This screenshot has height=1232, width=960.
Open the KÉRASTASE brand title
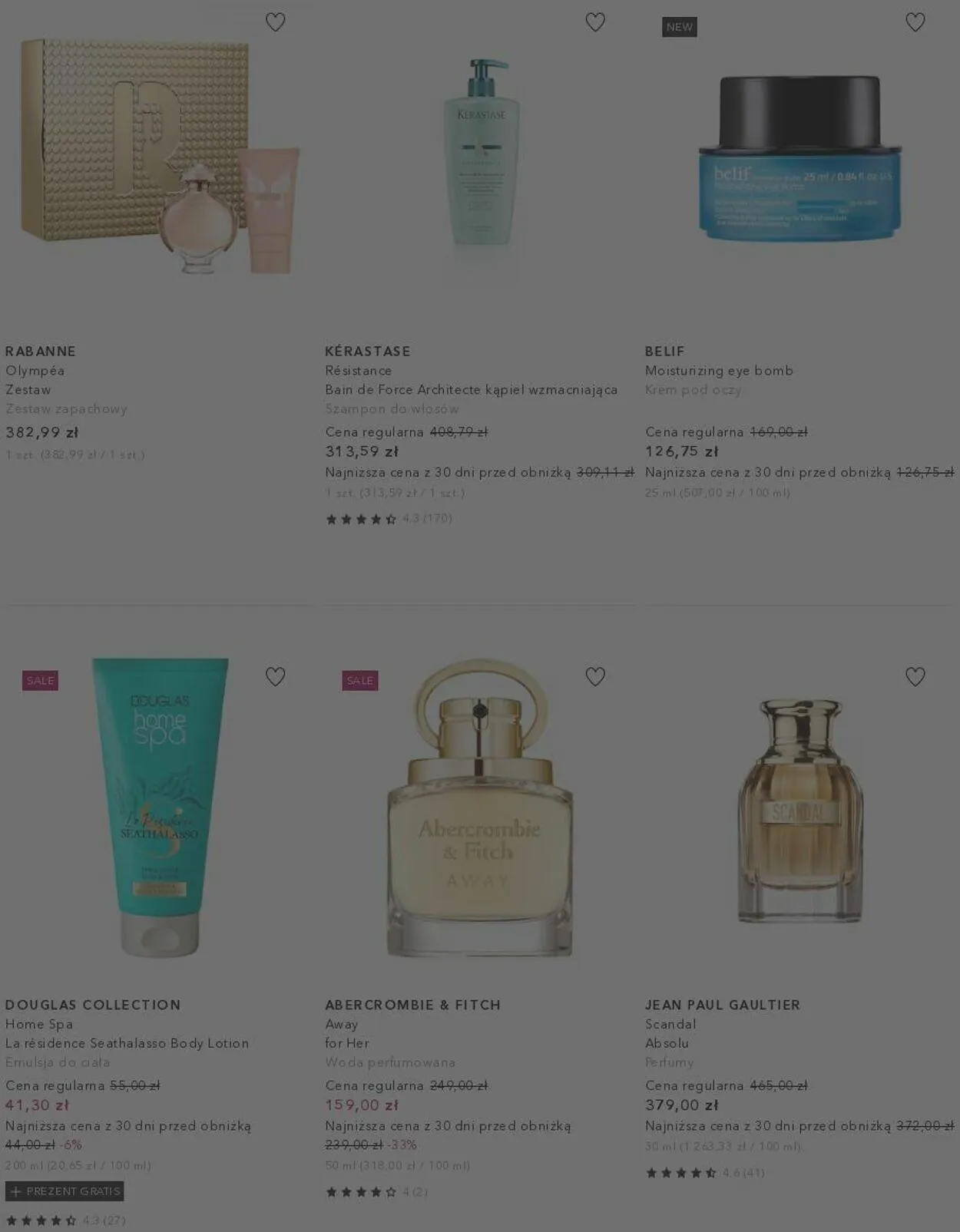click(x=368, y=352)
